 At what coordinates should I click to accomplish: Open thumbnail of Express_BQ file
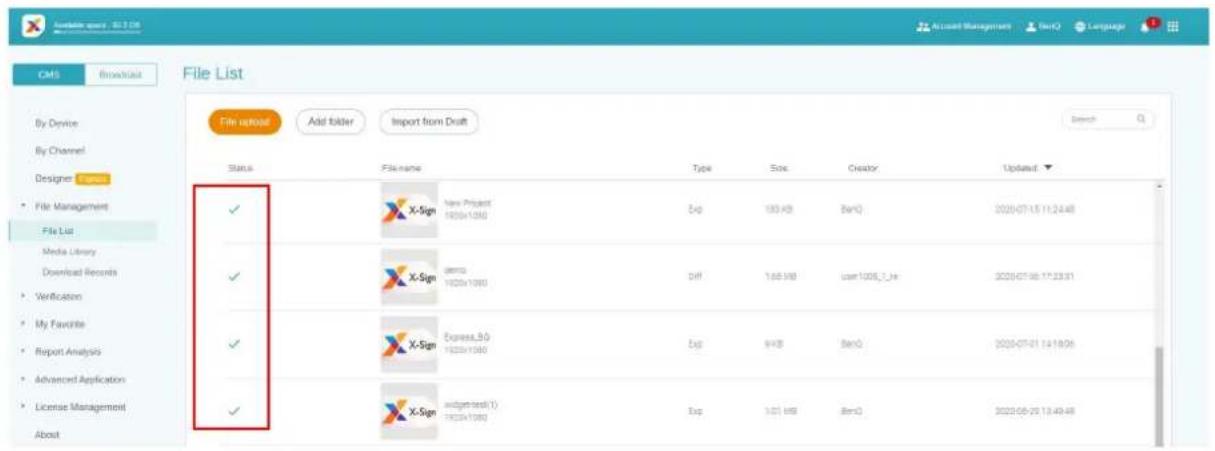(409, 344)
